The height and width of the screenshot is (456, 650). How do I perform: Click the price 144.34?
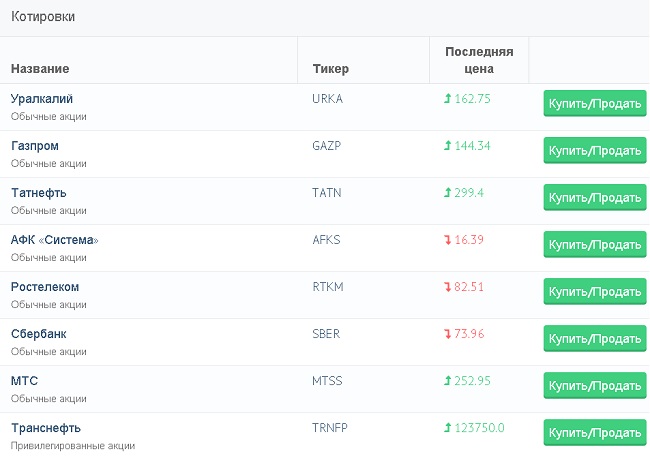point(472,146)
